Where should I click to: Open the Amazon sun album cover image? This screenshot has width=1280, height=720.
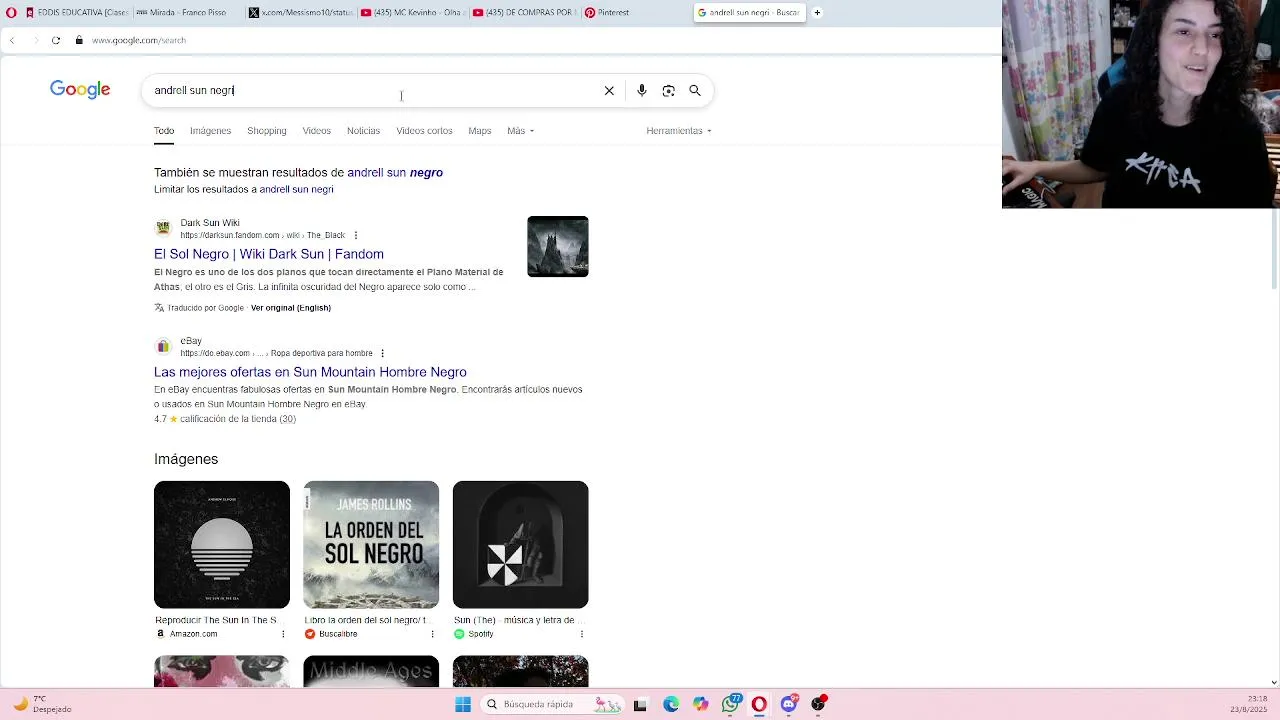pos(222,544)
